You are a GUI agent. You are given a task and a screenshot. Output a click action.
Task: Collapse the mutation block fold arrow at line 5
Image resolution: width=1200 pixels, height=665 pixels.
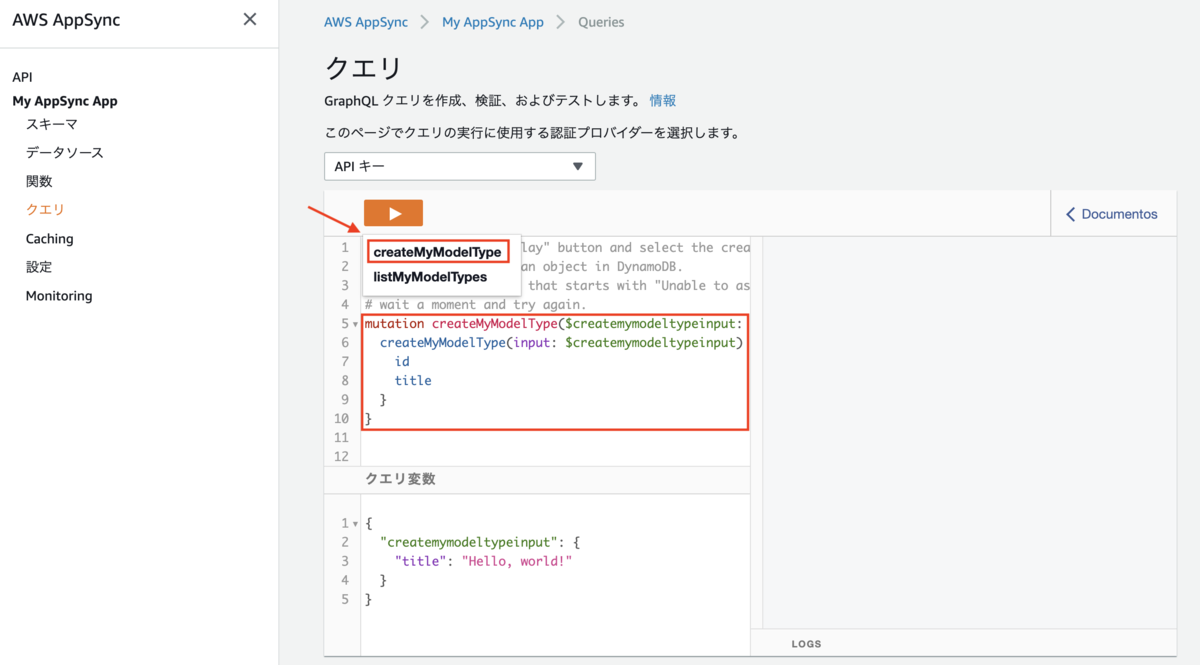(x=355, y=324)
